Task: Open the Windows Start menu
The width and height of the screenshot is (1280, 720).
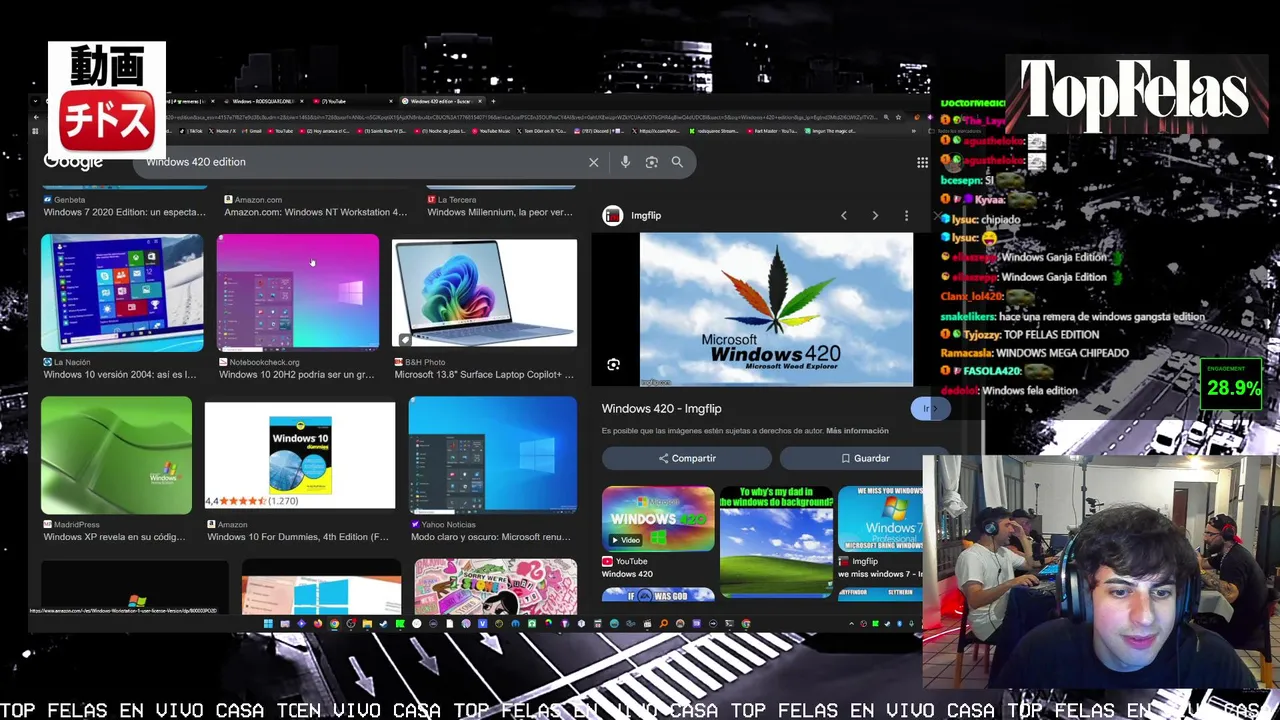Action: [x=268, y=624]
